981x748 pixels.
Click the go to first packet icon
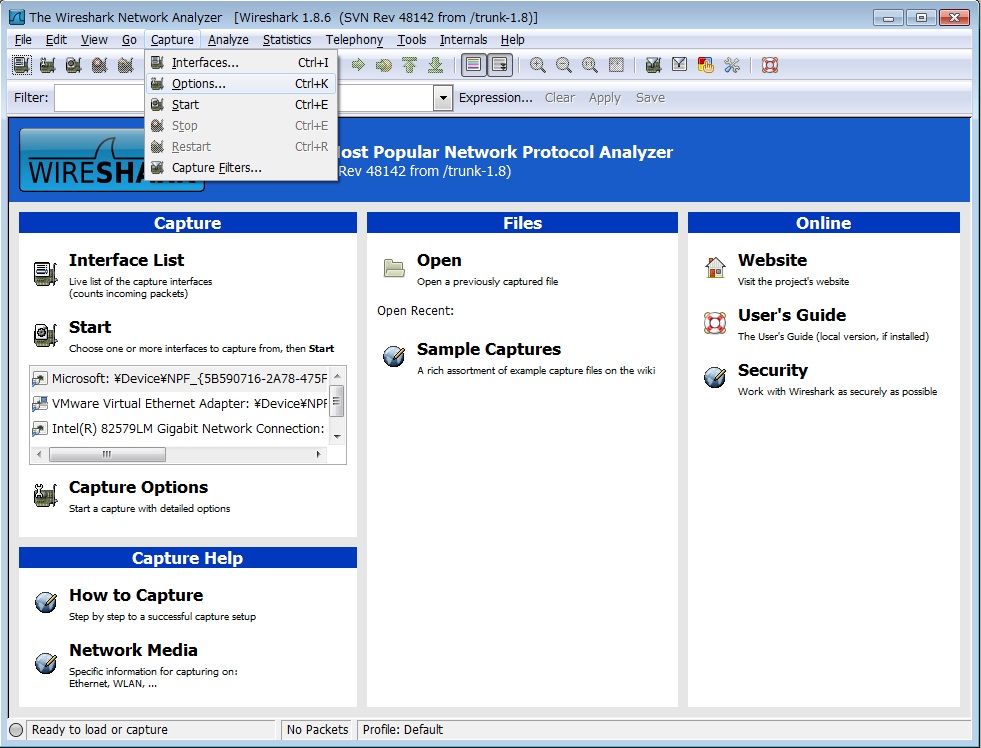pos(410,64)
